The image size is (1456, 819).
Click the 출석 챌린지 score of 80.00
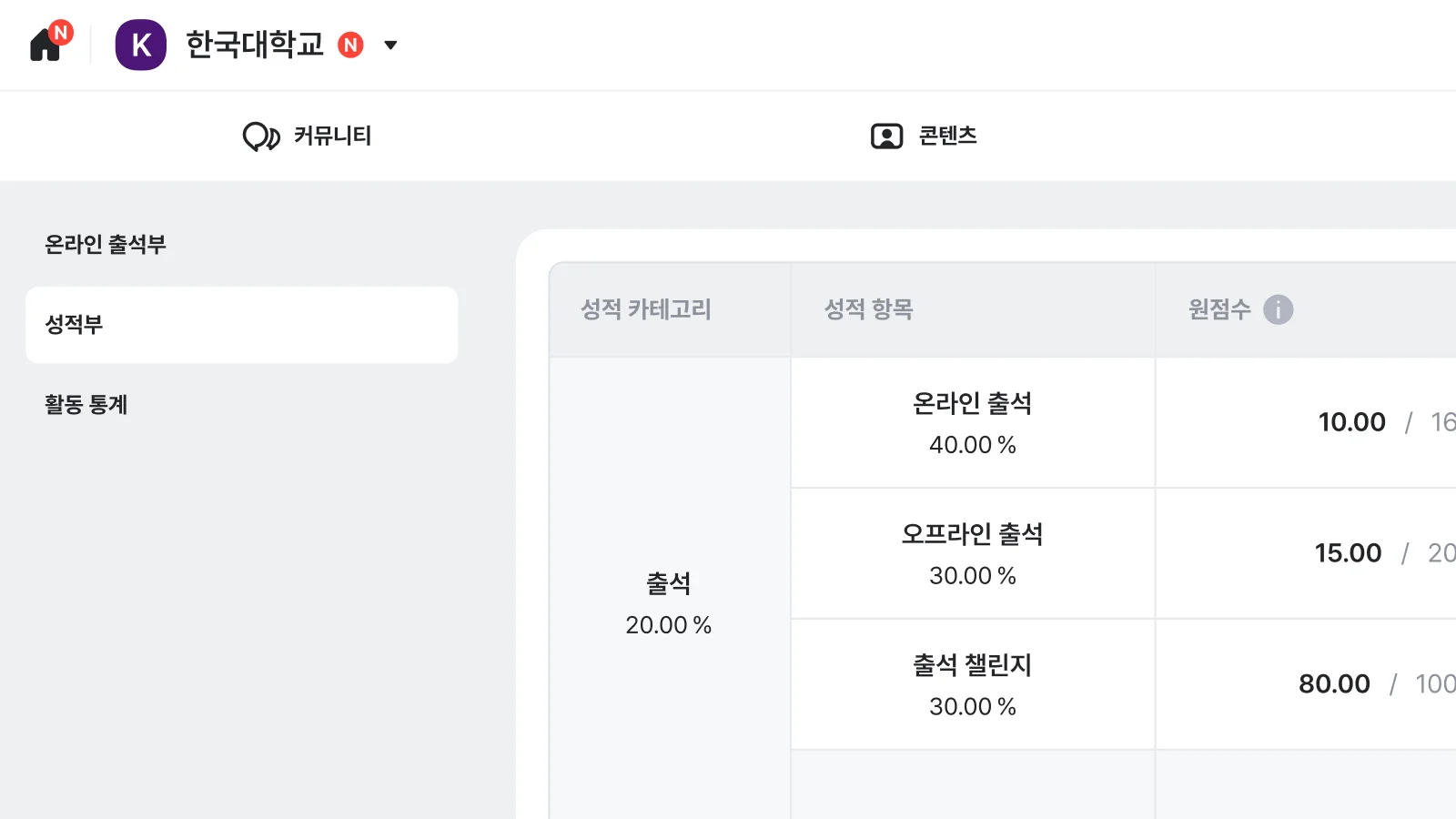pos(1334,684)
